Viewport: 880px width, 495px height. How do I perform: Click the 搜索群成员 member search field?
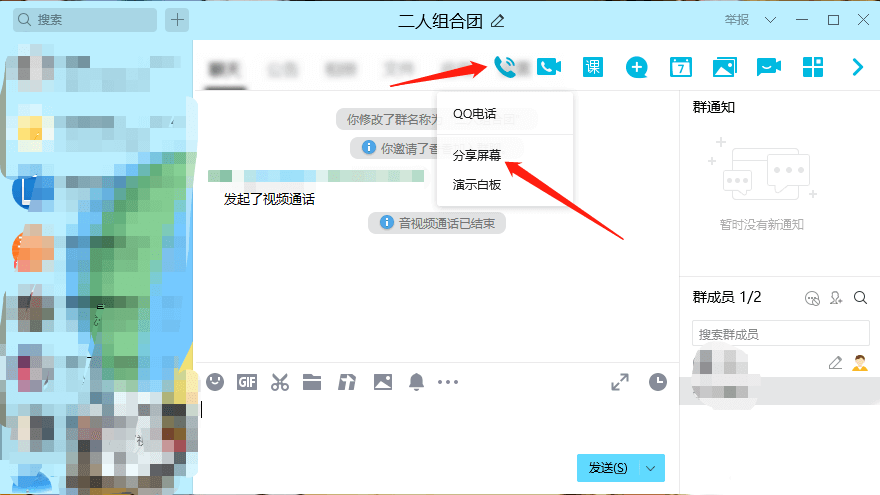coord(781,333)
